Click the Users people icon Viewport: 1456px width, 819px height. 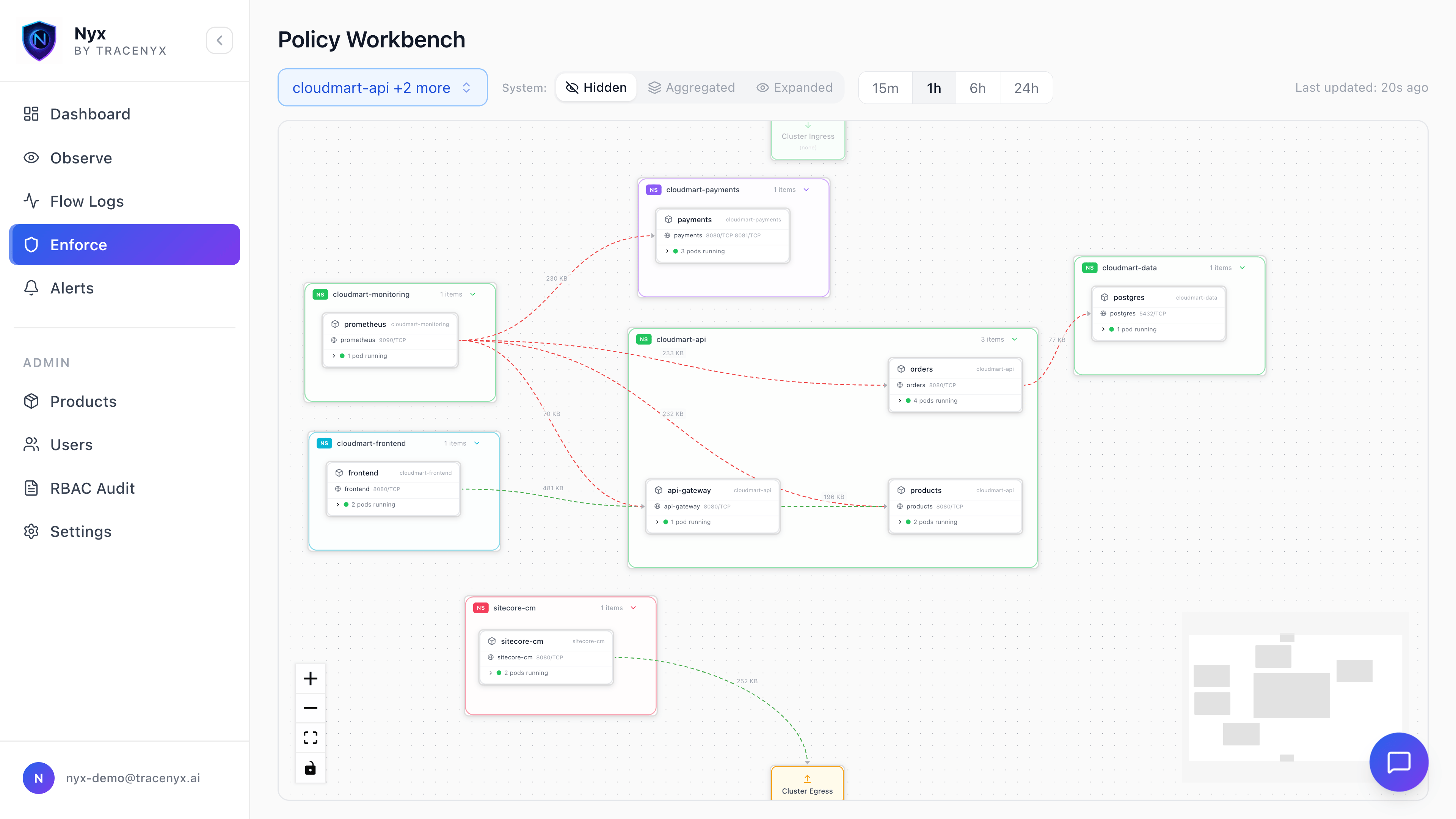click(31, 445)
